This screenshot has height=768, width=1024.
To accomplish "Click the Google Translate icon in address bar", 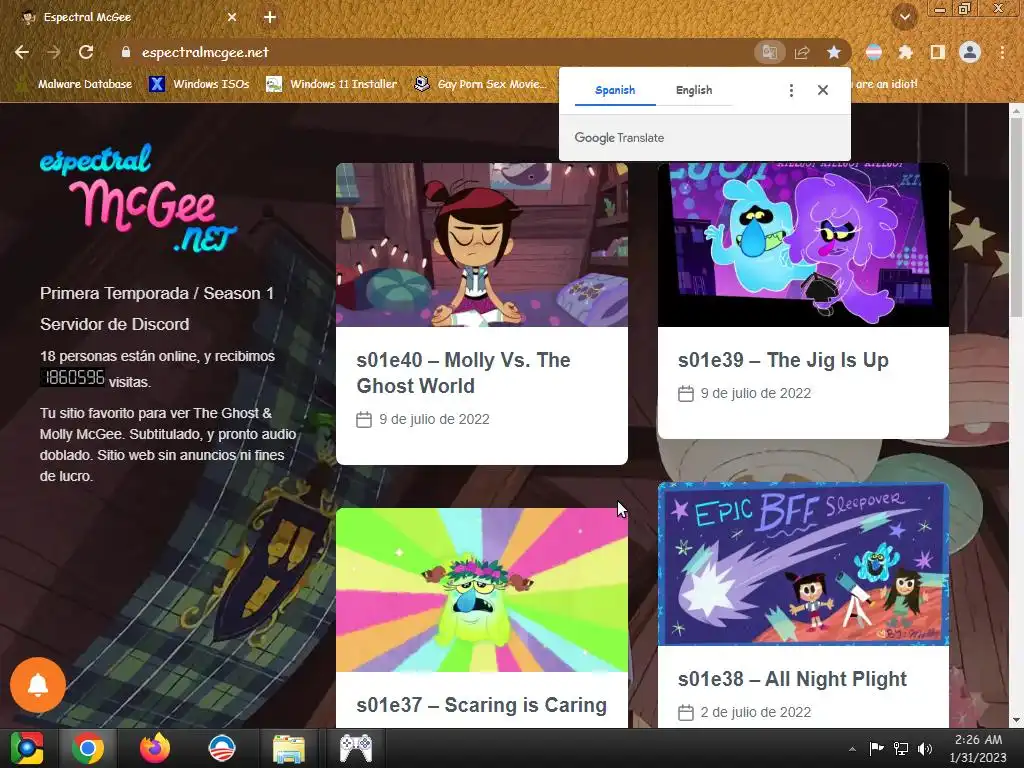I will pyautogui.click(x=770, y=52).
